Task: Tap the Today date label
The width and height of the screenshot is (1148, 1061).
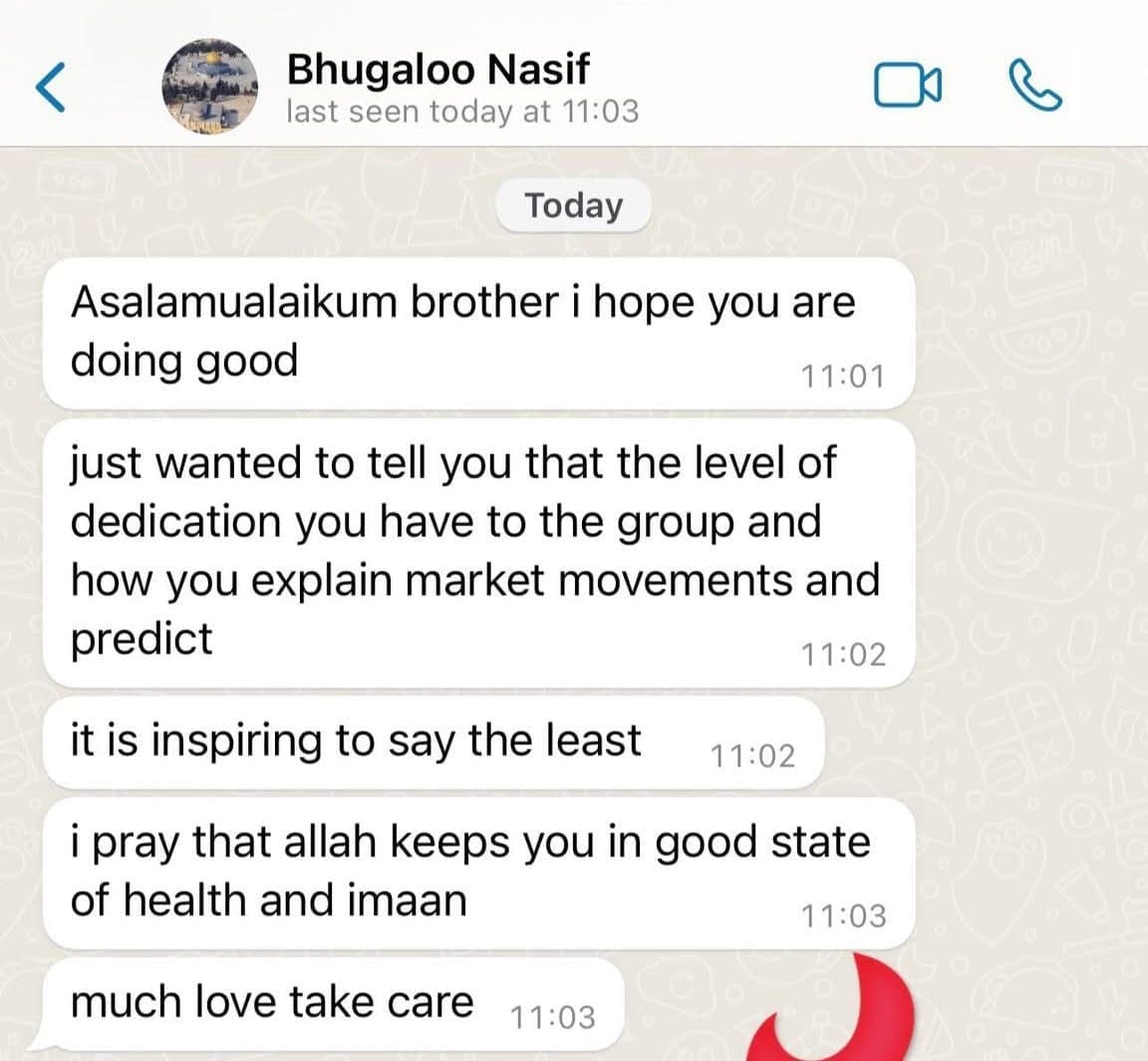Action: 573,205
